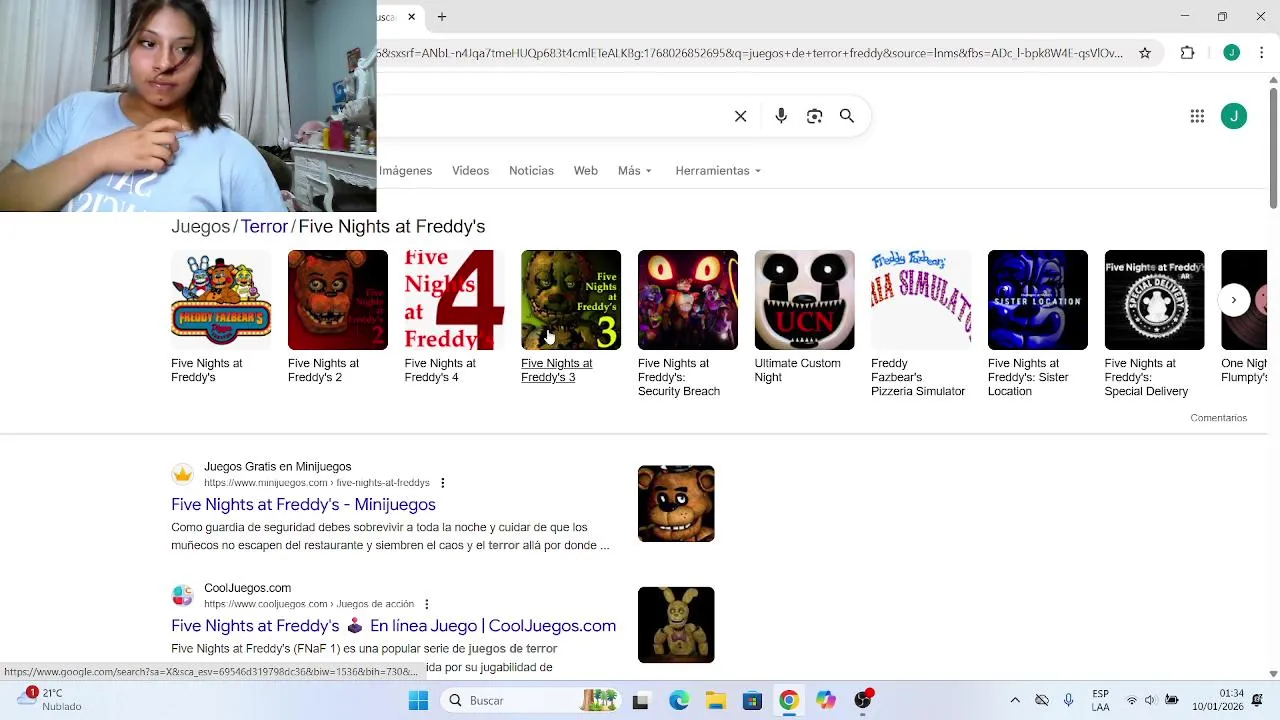
Task: Select the Five Nights at Freddy's 2 thumbnail
Action: click(x=338, y=300)
